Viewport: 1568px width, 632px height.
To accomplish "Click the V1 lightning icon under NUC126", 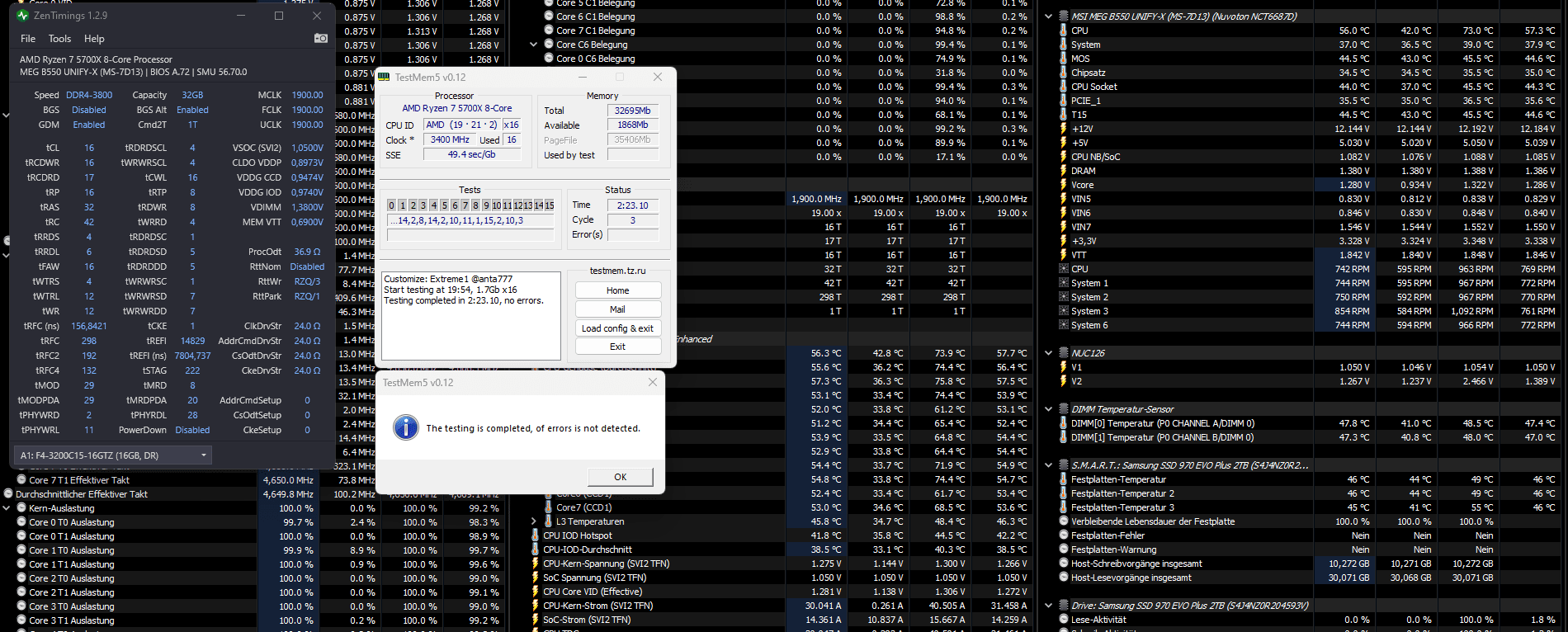I will click(1064, 367).
